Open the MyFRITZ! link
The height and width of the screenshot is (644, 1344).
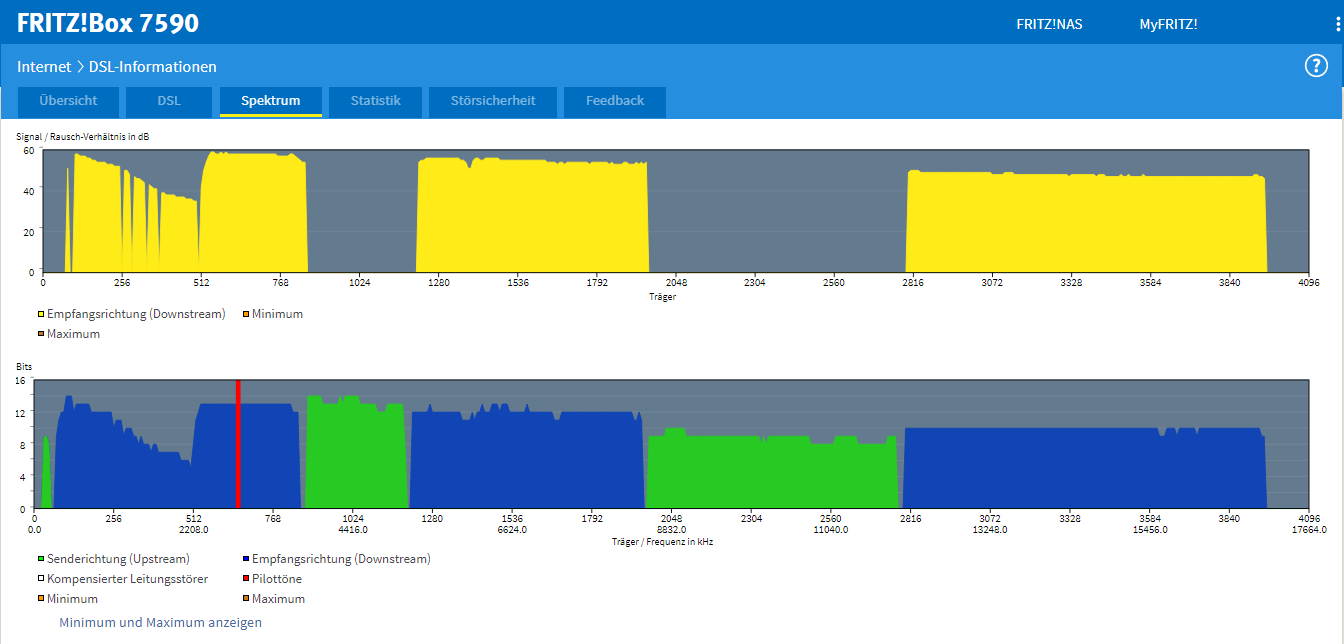point(1168,24)
